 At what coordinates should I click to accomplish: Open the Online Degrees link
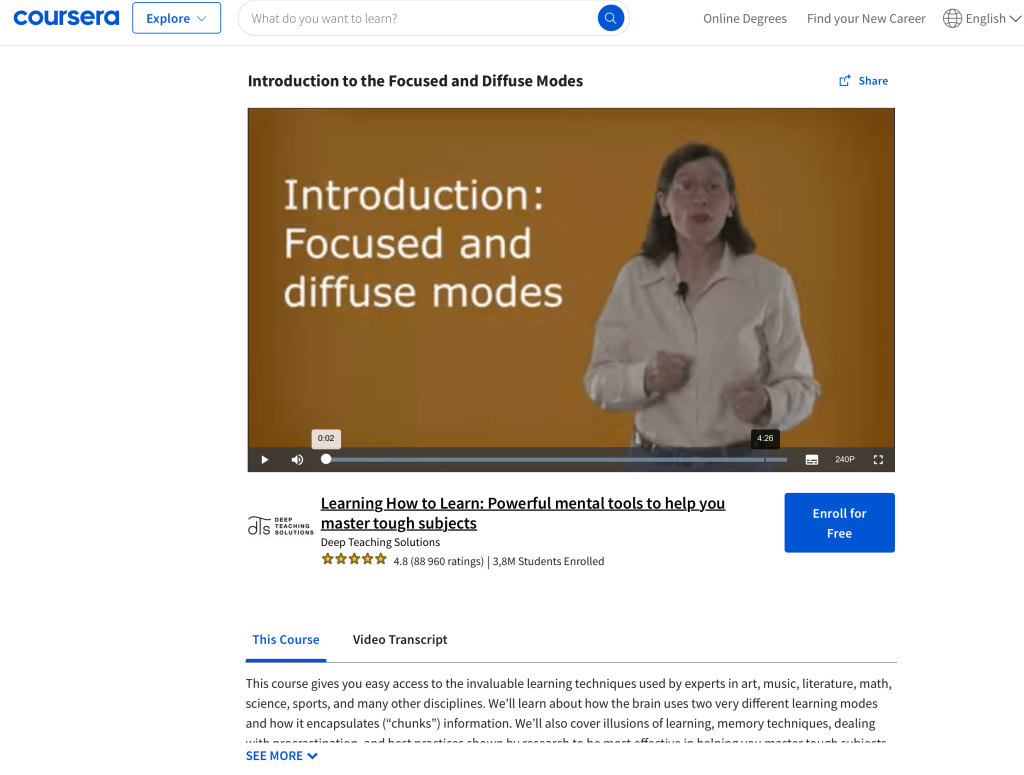click(744, 19)
